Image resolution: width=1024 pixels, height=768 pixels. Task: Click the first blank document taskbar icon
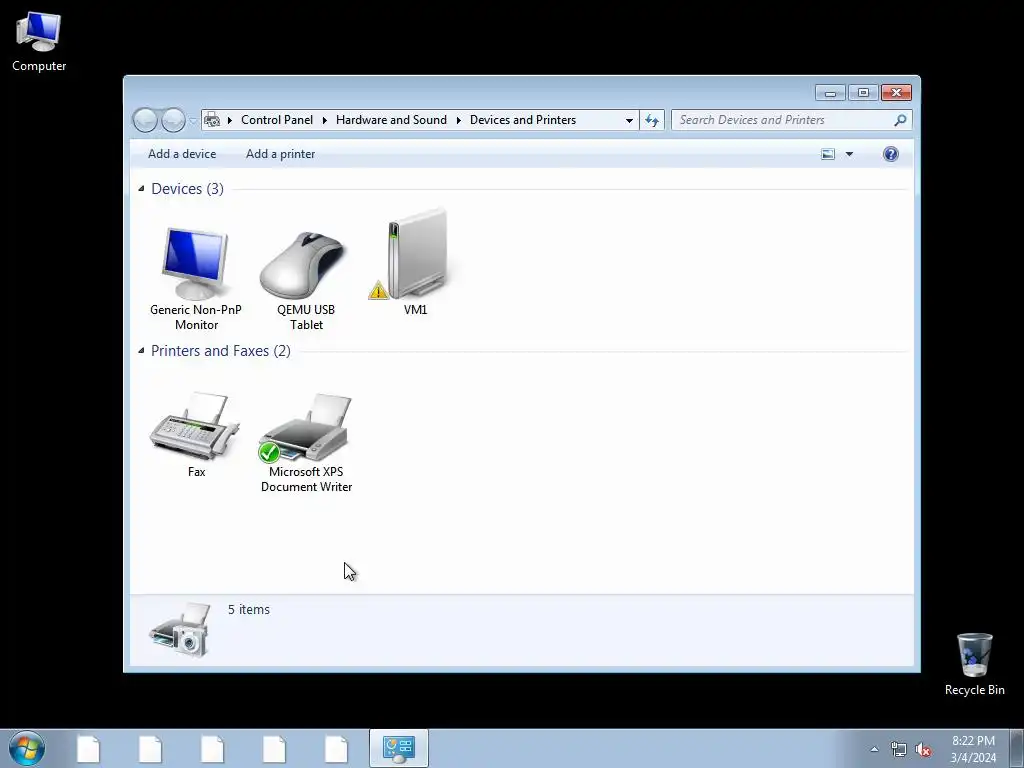point(88,749)
